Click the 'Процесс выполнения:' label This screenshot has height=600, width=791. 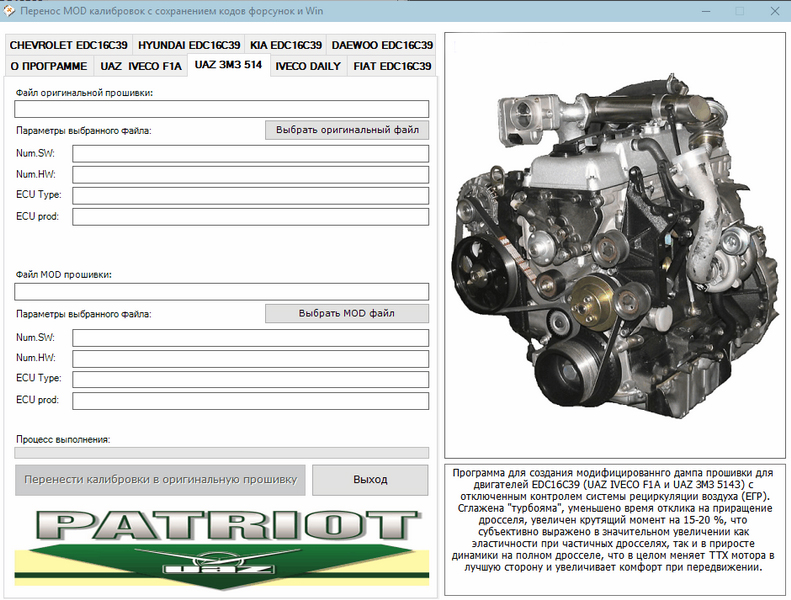(x=63, y=440)
